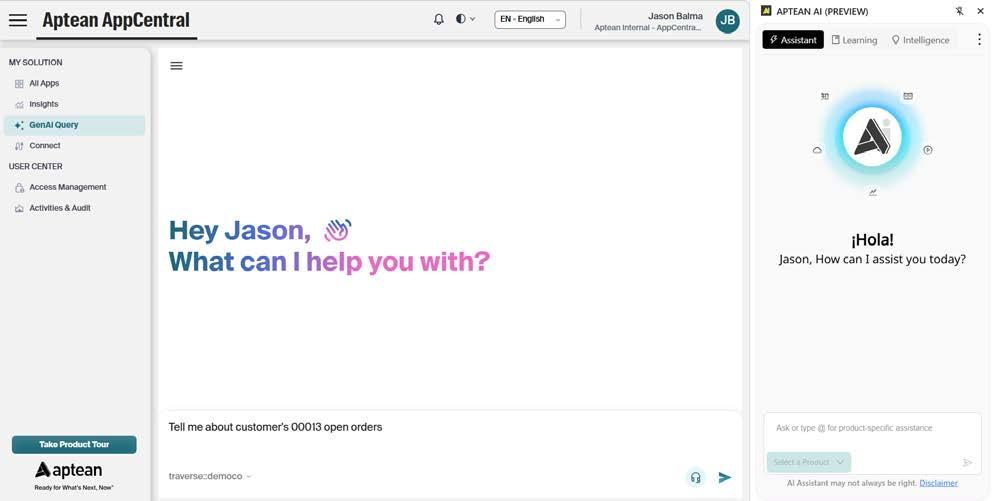Screen dimensions: 992x501
Task: Click the Access Management lock icon
Action: click(19, 188)
